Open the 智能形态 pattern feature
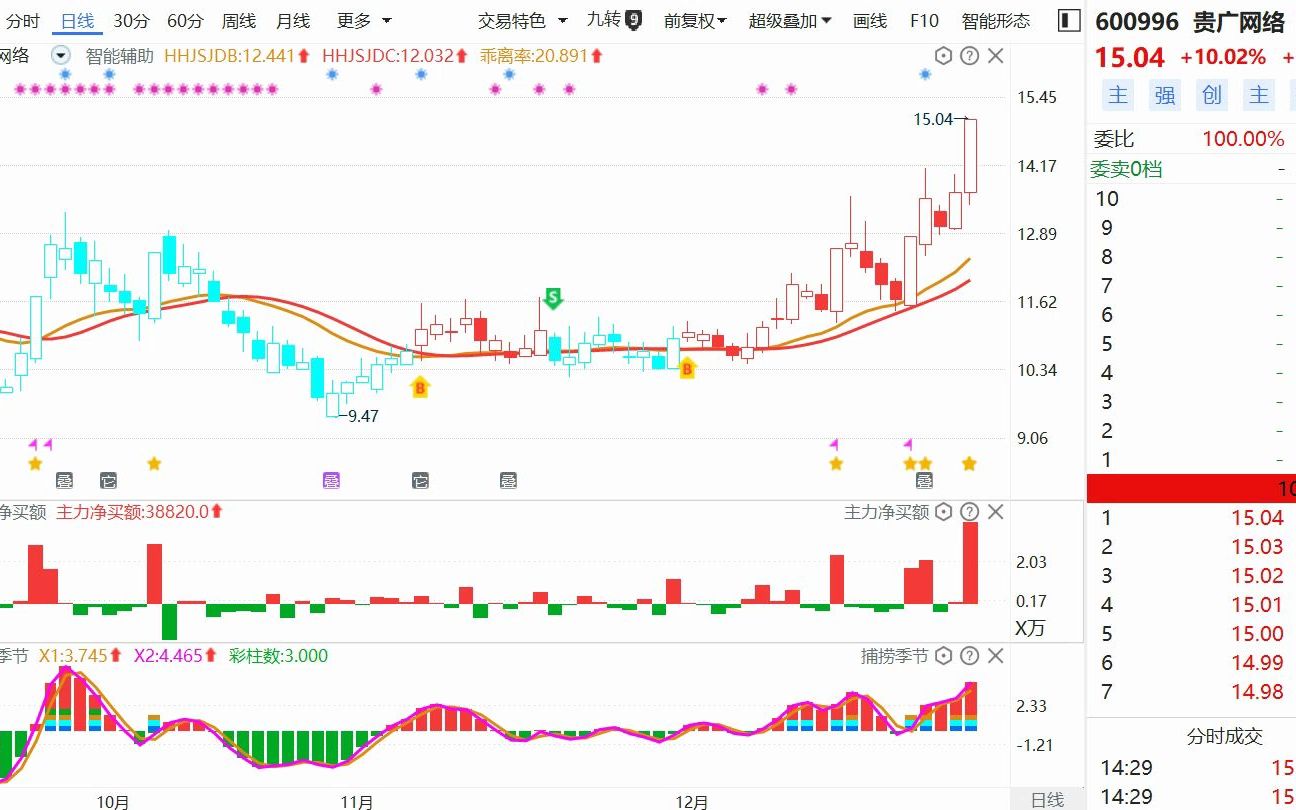 996,20
